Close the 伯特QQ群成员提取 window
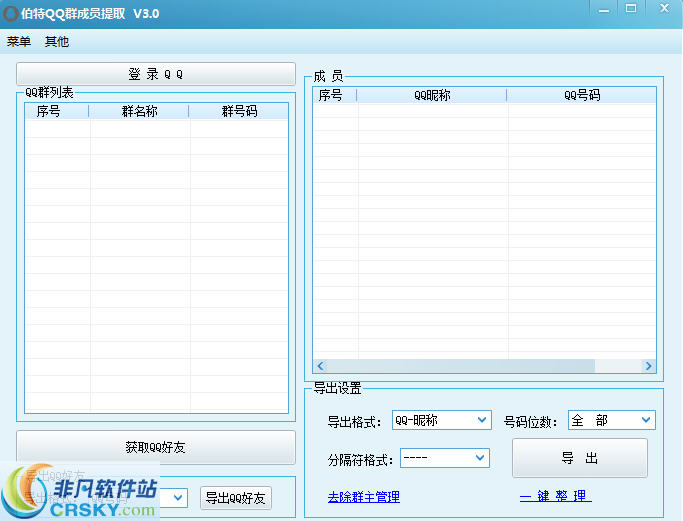 click(x=664, y=9)
